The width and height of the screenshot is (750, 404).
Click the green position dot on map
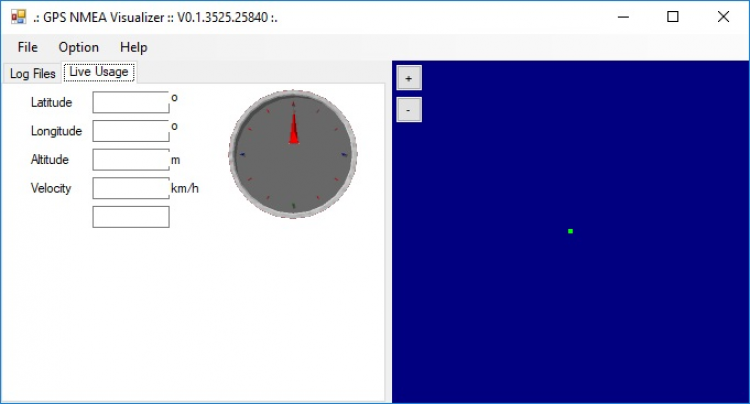click(x=570, y=231)
